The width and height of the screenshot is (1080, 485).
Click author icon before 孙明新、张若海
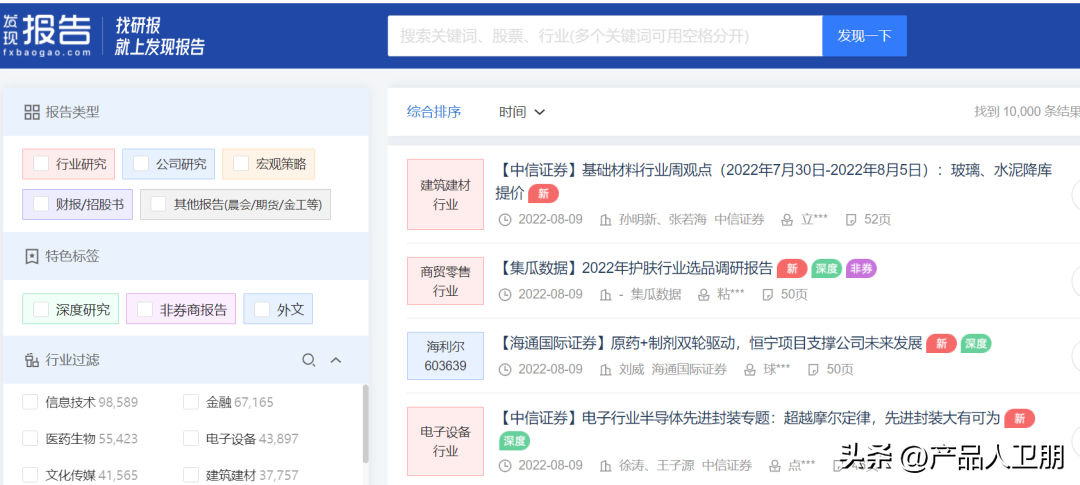(606, 220)
